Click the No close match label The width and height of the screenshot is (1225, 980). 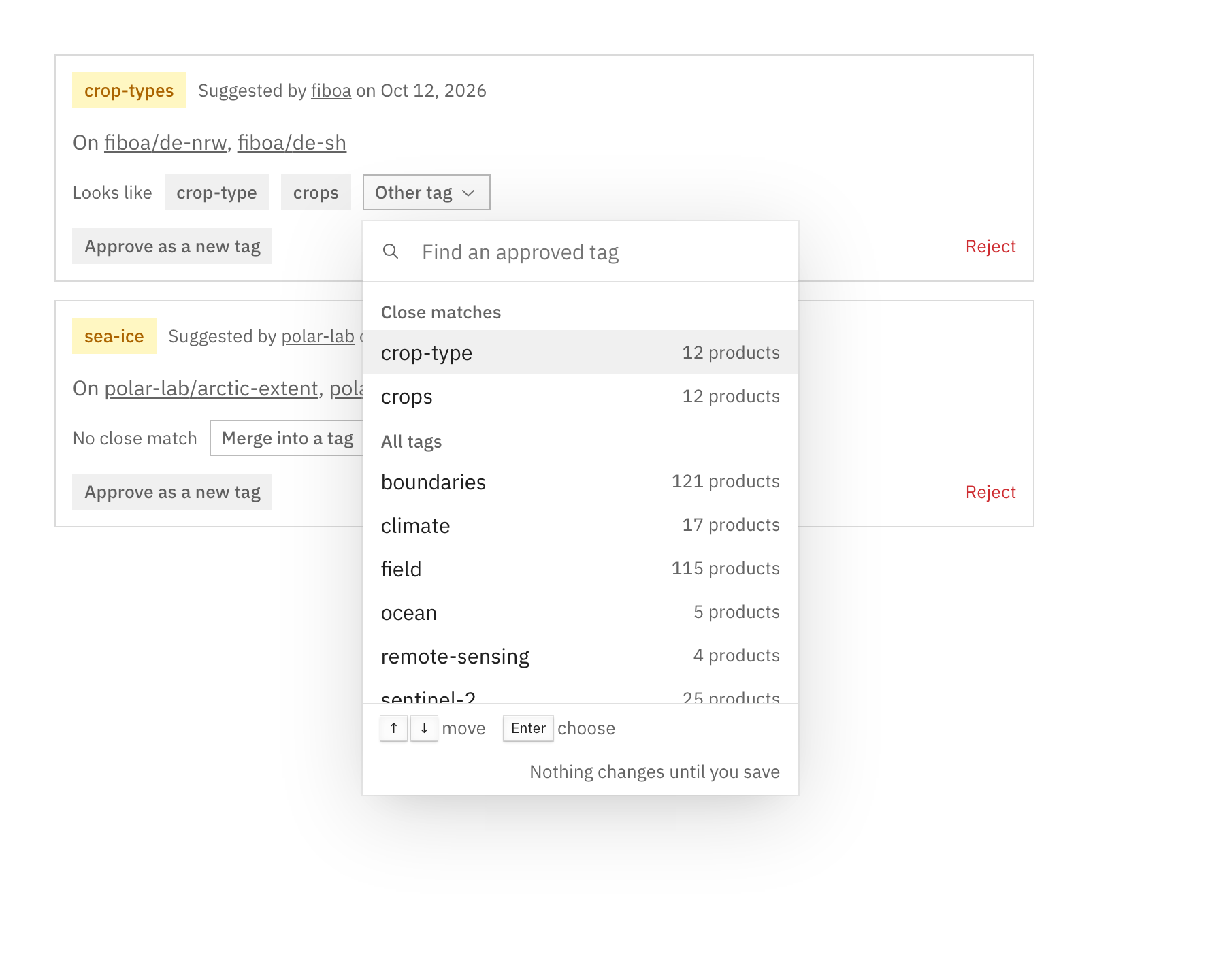tap(135, 438)
